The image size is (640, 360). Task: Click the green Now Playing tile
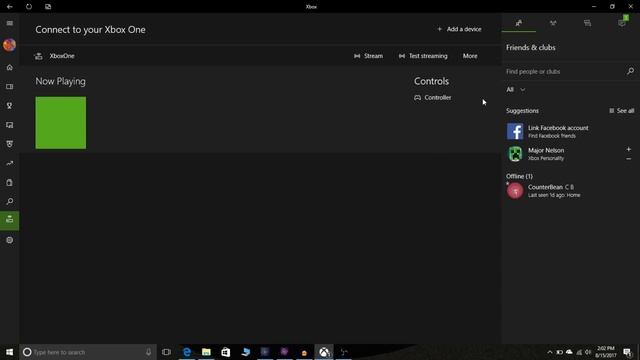click(61, 122)
